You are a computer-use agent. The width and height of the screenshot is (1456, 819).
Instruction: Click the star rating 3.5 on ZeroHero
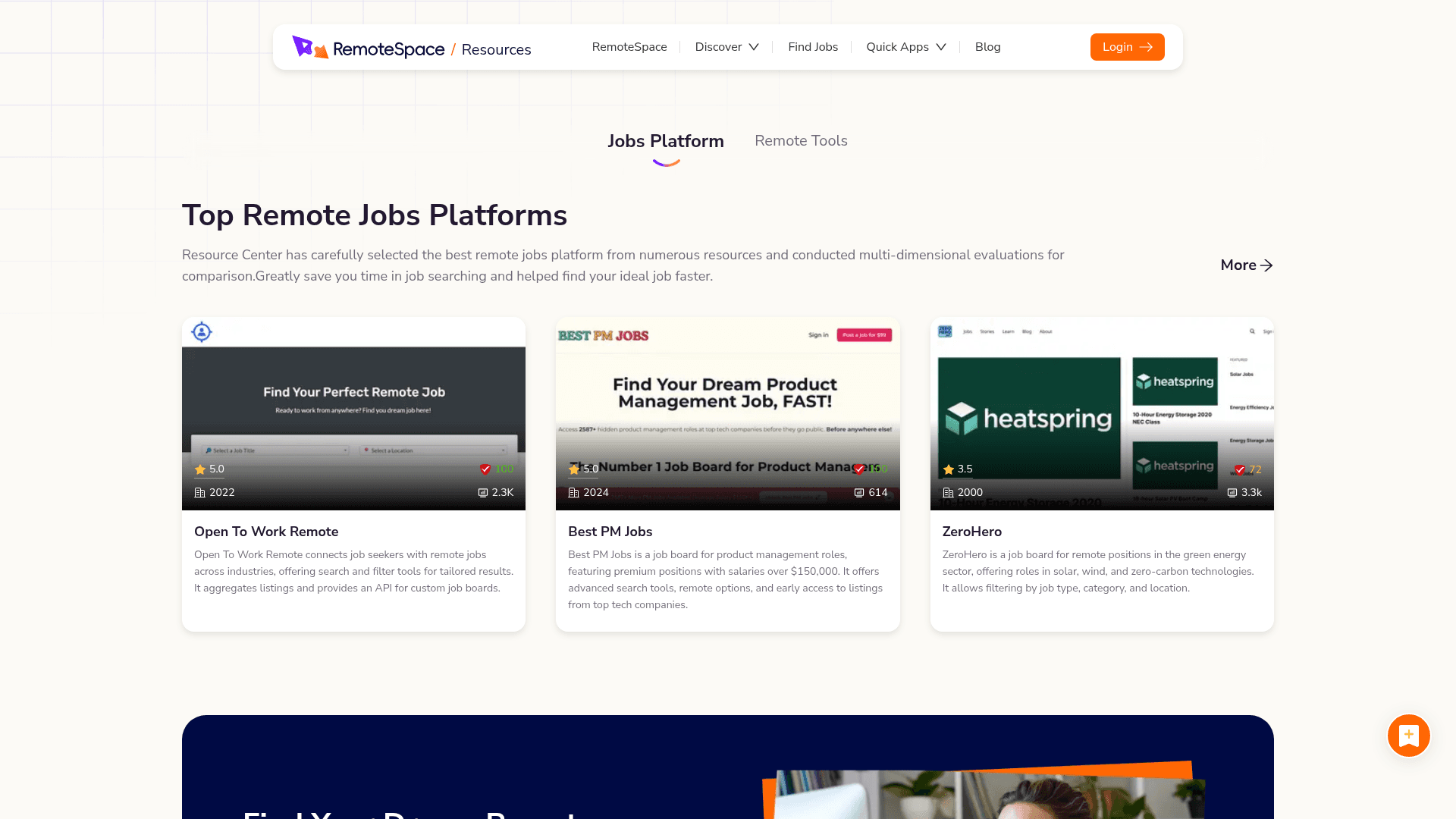coord(958,469)
